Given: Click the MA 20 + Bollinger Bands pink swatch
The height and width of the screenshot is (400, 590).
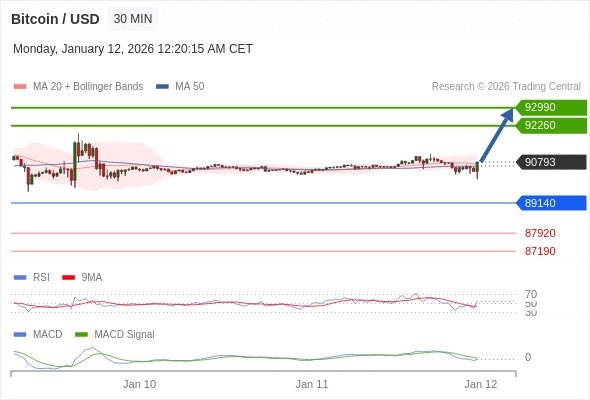Looking at the screenshot, I should pyautogui.click(x=20, y=87).
